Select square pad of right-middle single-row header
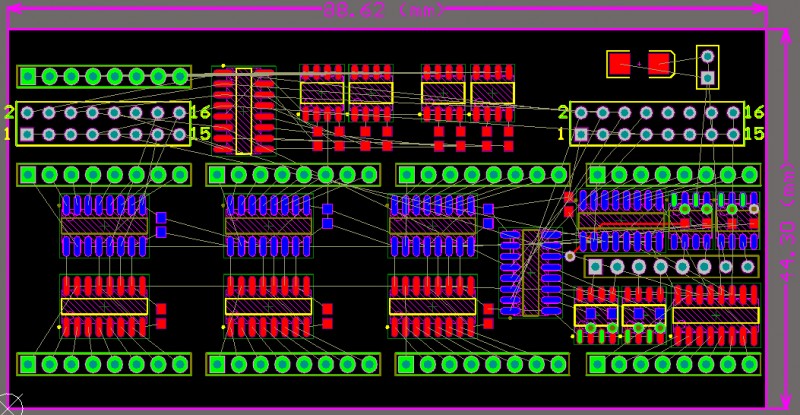This screenshot has width=800, height=415. pyautogui.click(x=595, y=267)
